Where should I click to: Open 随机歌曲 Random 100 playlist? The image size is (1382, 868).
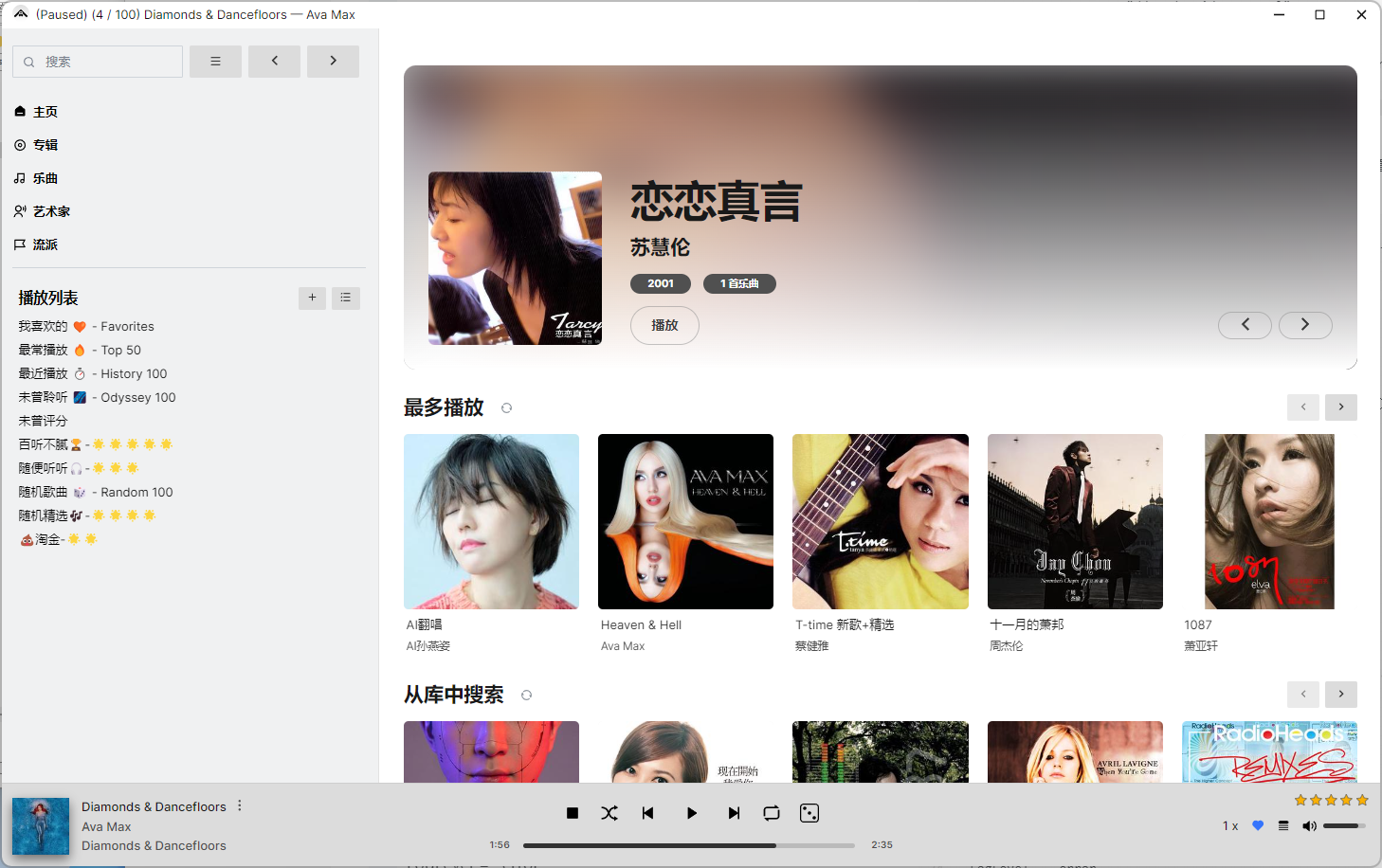pyautogui.click(x=96, y=492)
